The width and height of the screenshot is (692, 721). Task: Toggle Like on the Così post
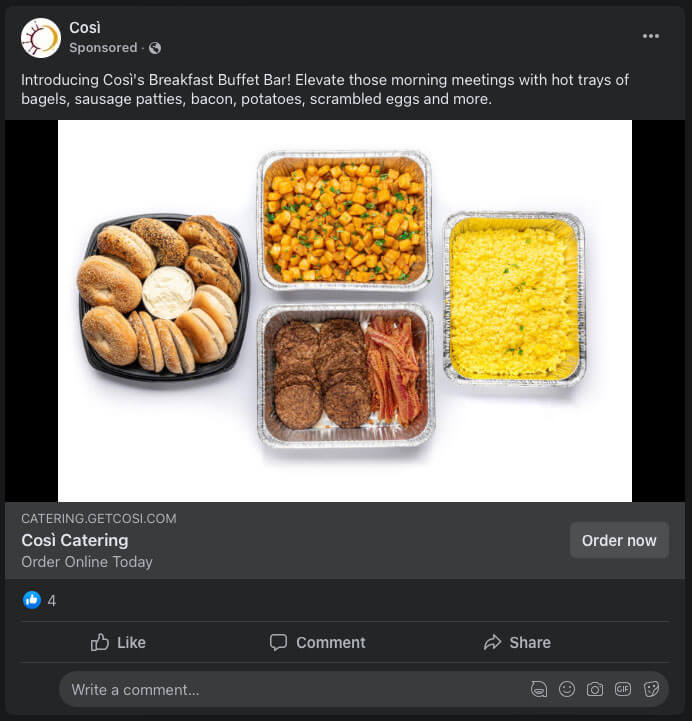click(x=118, y=642)
